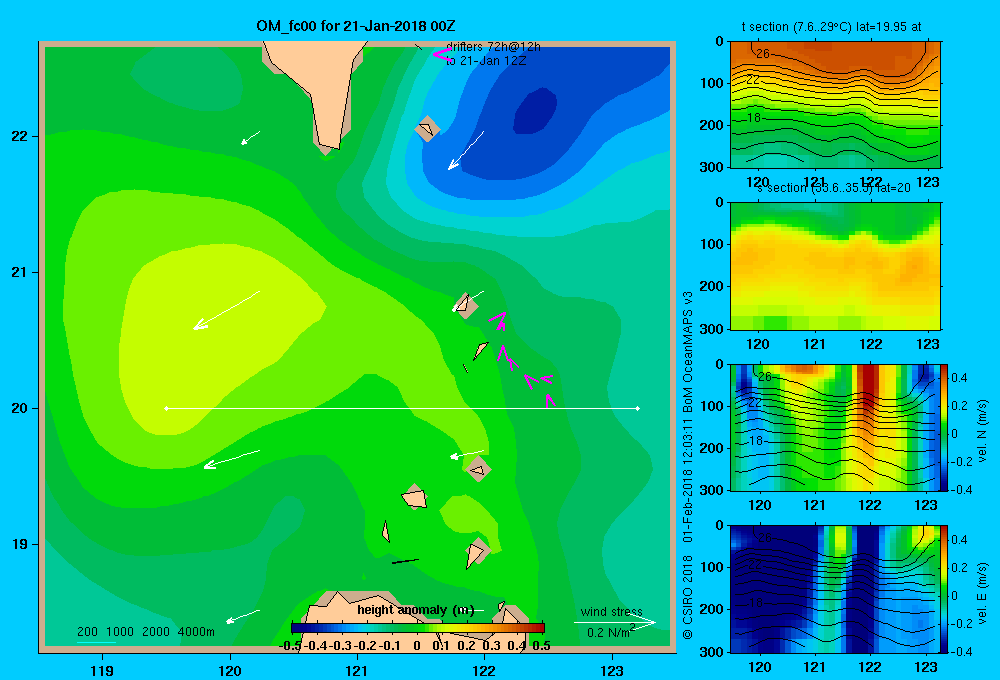The width and height of the screenshot is (1000, 680).
Task: Click the large white wind arrow inside yellow region
Action: pos(226,311)
